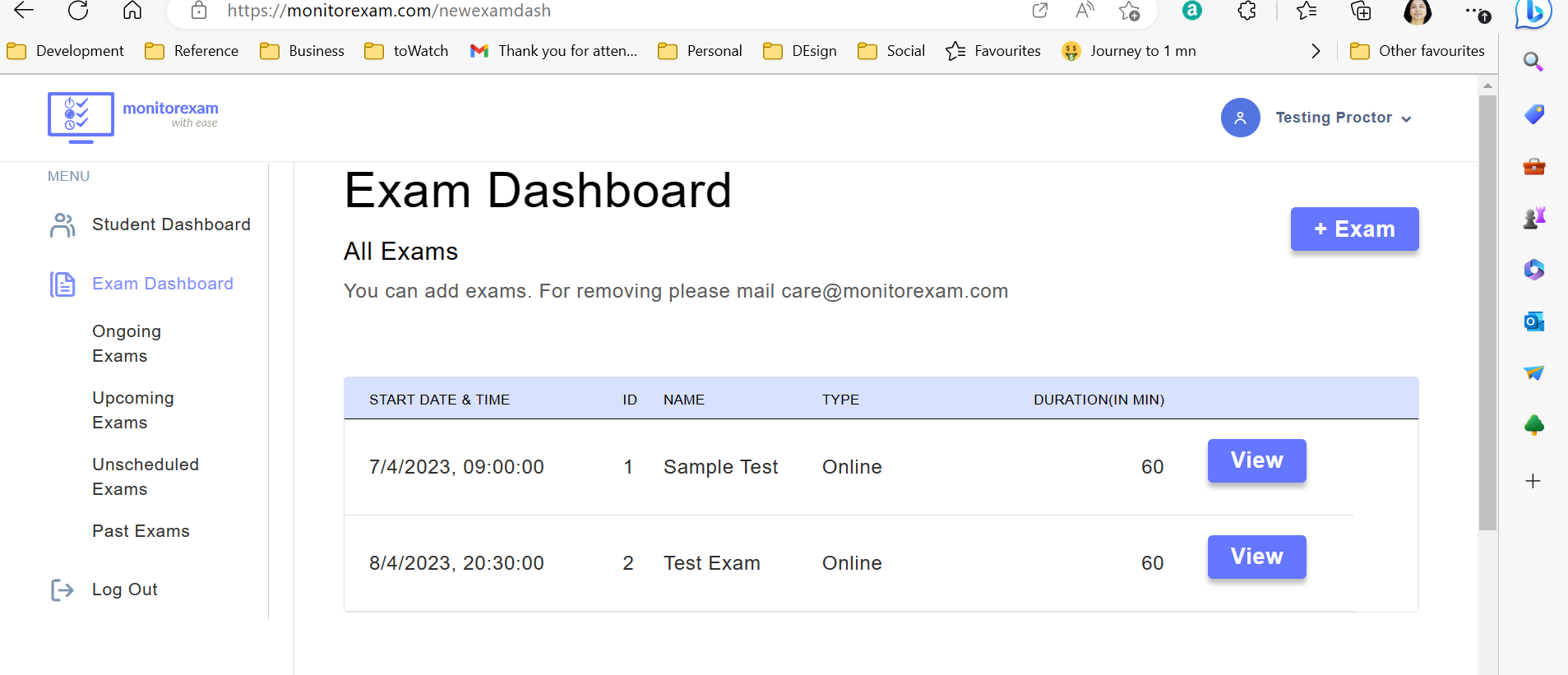This screenshot has height=675, width=1568.
Task: View the Test Exam row
Action: [x=1256, y=557]
